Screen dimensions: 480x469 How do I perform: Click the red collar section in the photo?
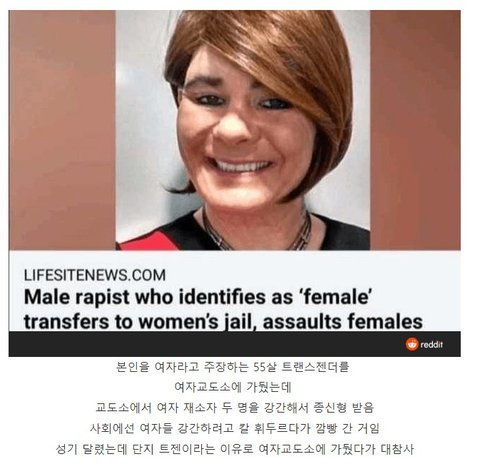(x=148, y=242)
